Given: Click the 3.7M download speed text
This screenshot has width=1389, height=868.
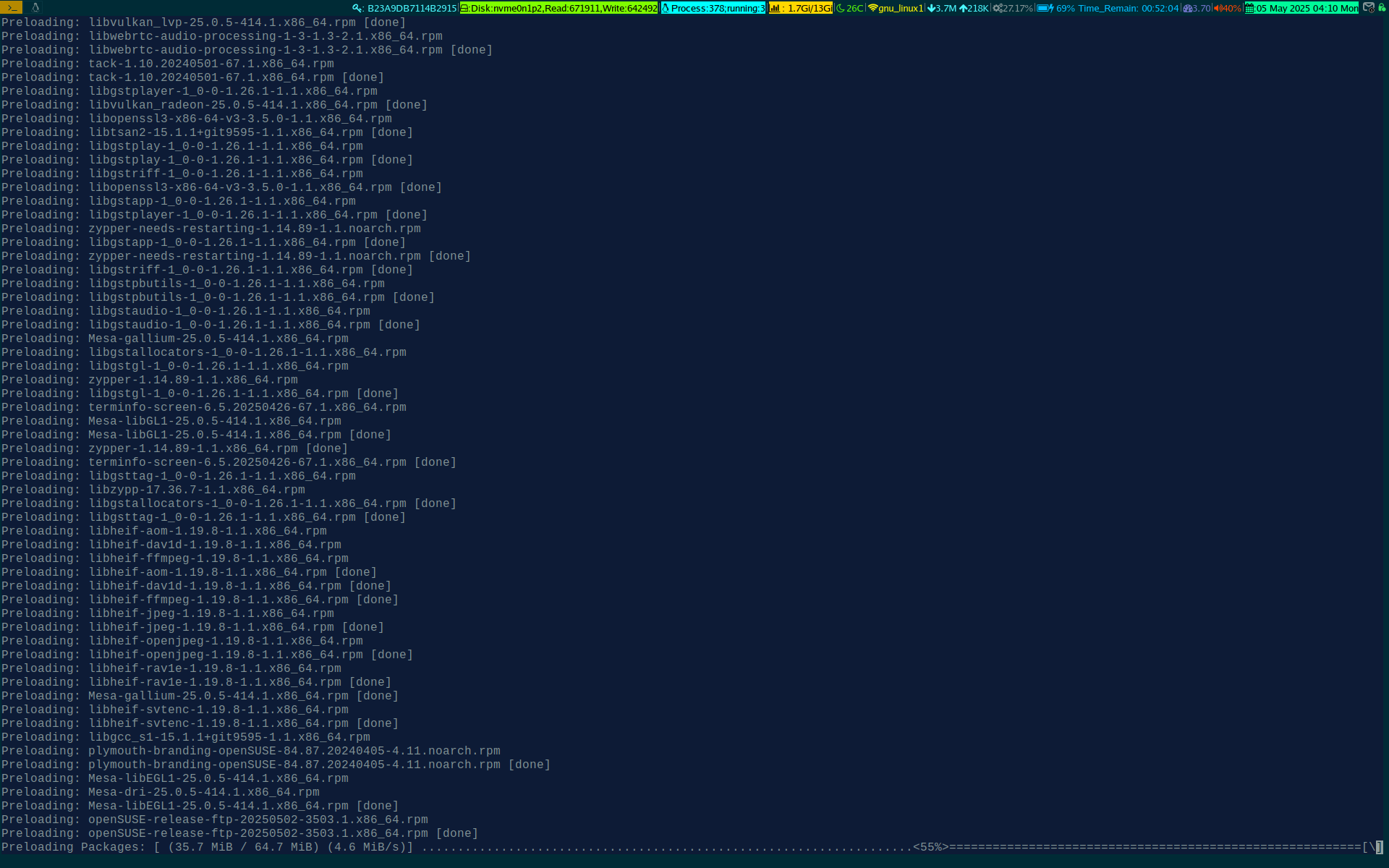Looking at the screenshot, I should click(946, 8).
